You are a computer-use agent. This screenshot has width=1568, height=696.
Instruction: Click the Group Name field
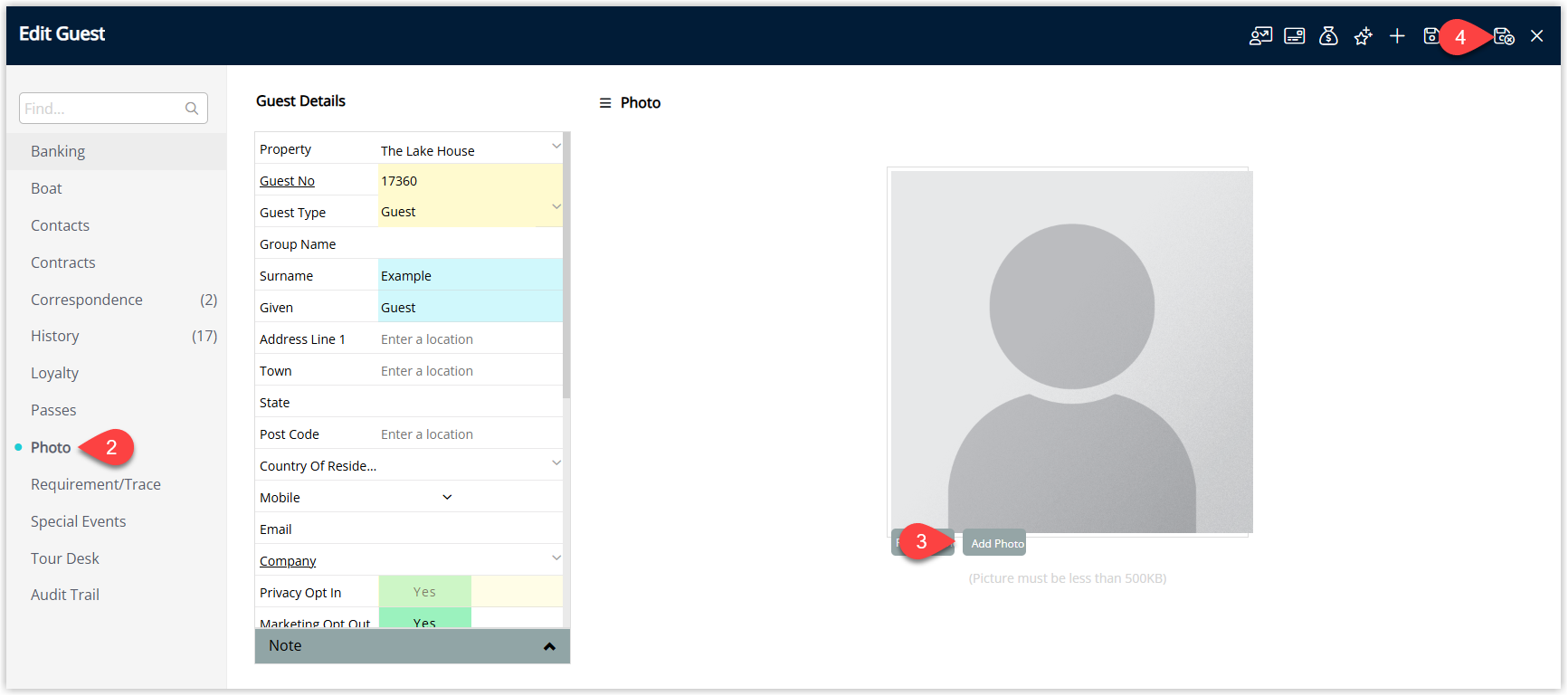[x=470, y=243]
